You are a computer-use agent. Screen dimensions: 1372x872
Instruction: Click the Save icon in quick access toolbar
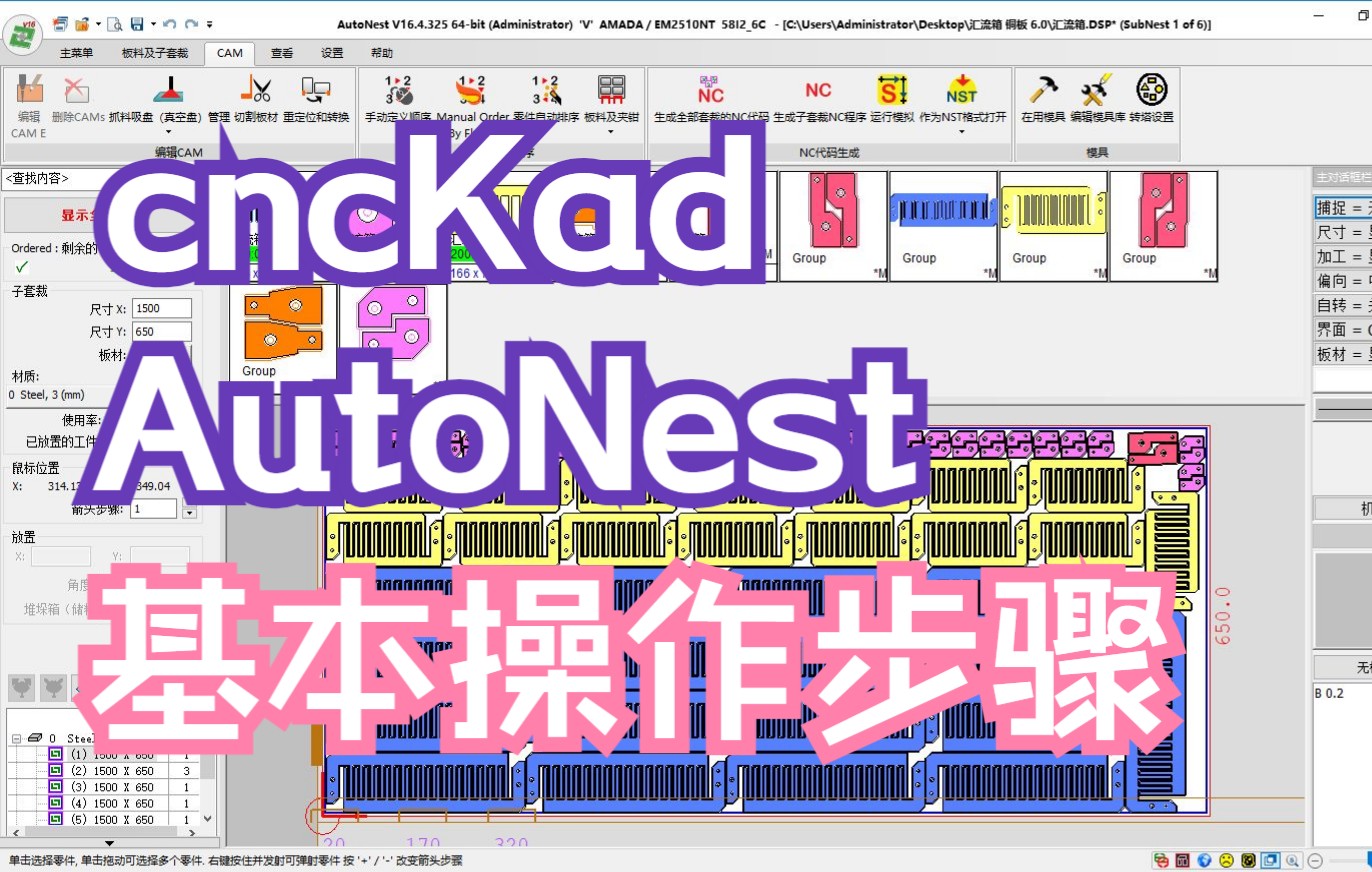tap(137, 22)
